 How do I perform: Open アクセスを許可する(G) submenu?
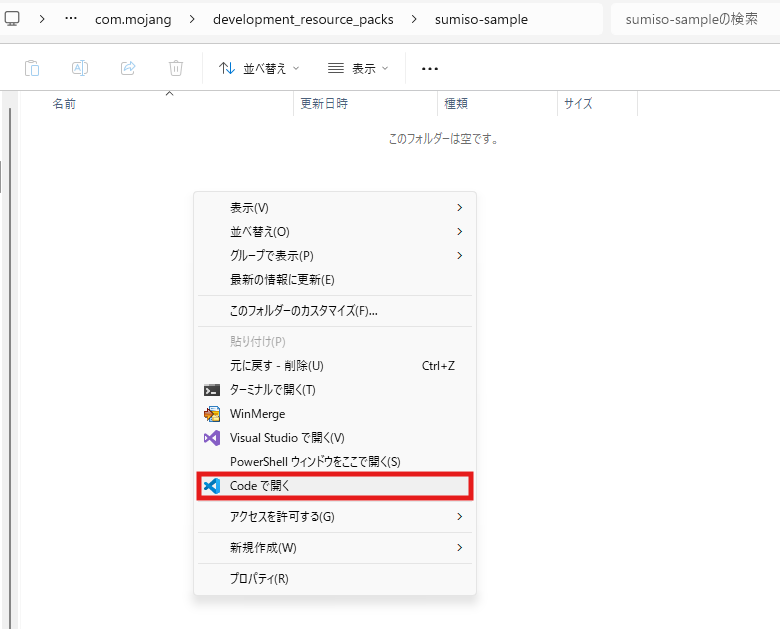pos(335,517)
